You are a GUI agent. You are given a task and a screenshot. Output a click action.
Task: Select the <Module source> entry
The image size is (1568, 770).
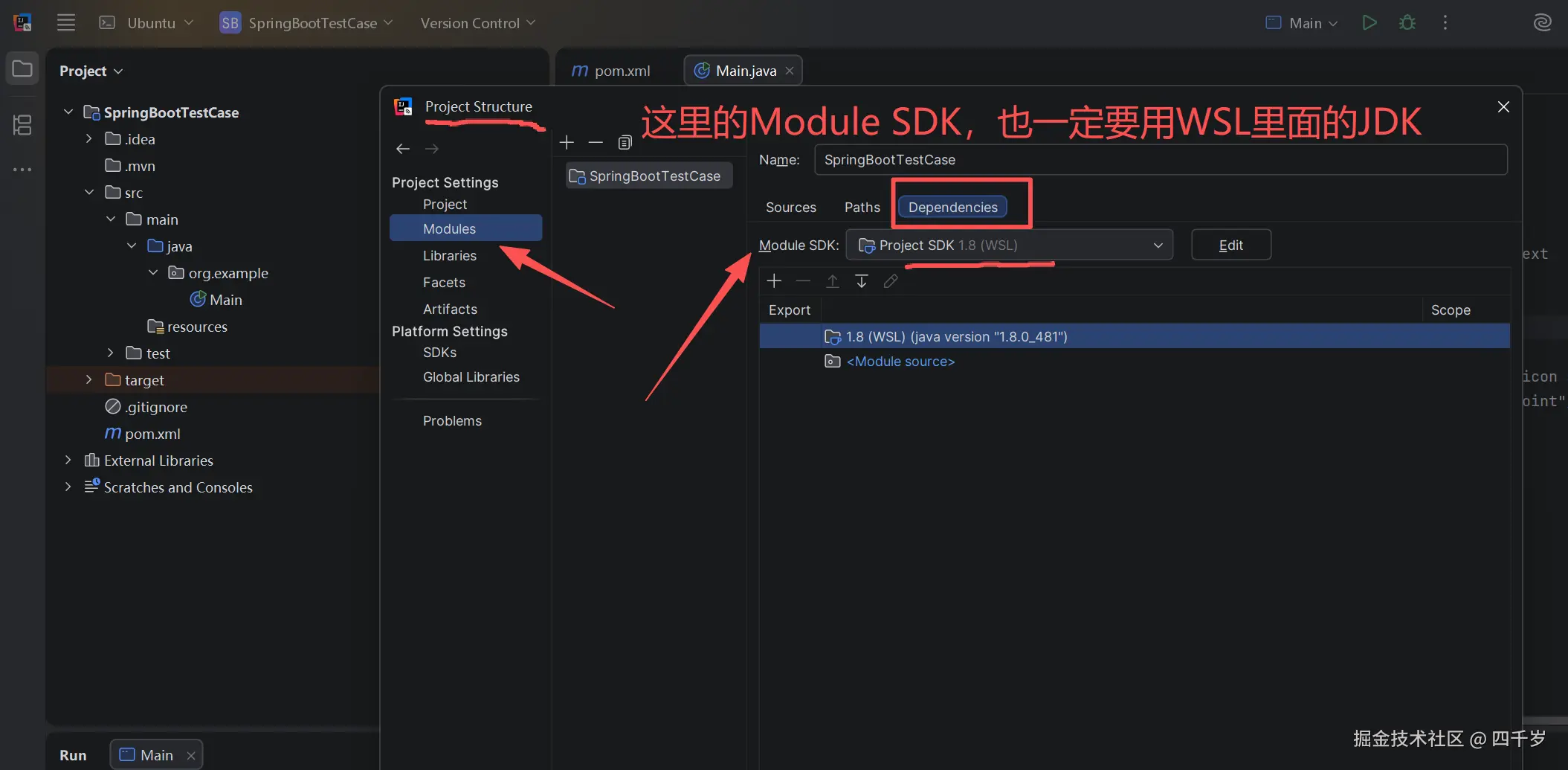(x=900, y=362)
